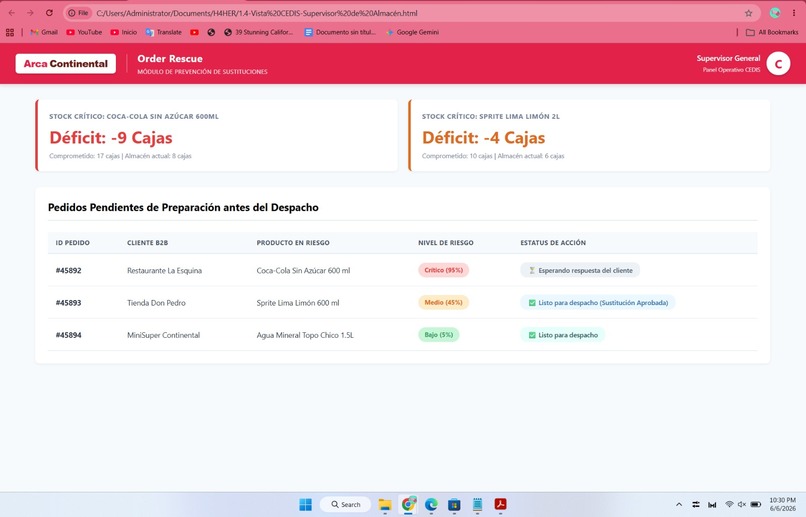The width and height of the screenshot is (806, 517).
Task: Select order #45894
Action: [x=68, y=335]
